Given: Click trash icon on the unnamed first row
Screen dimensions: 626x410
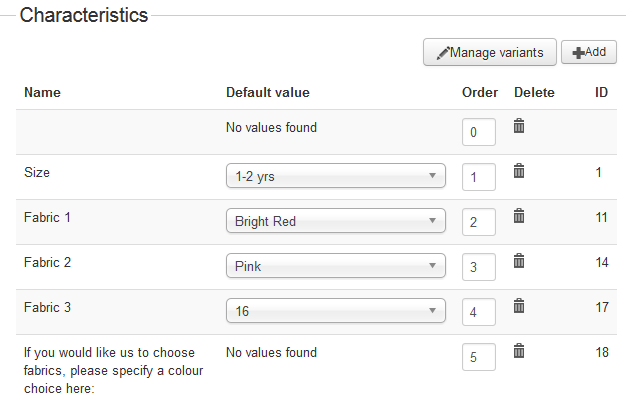Looking at the screenshot, I should [519, 126].
